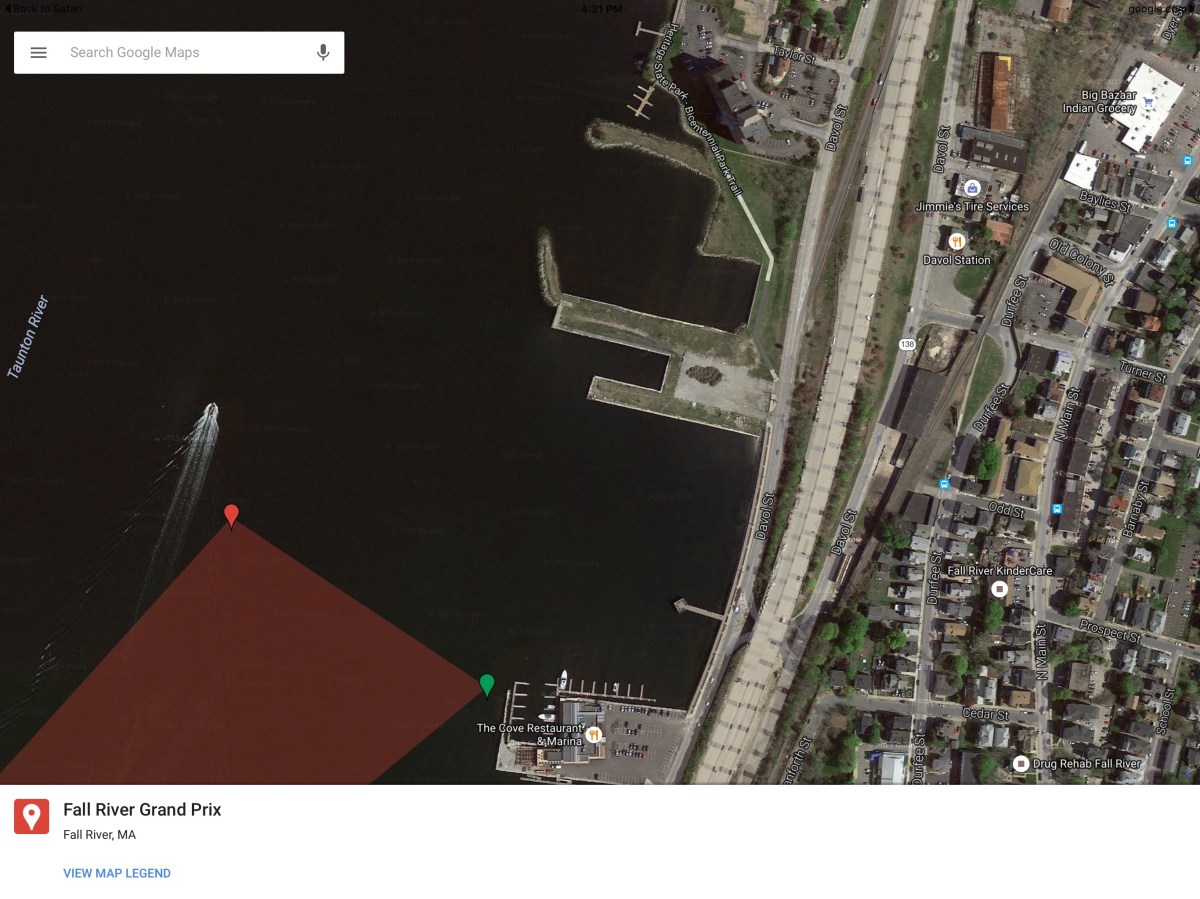
Task: Tap Big Bazaar Indian Grocery shopping icon
Action: [1149, 101]
